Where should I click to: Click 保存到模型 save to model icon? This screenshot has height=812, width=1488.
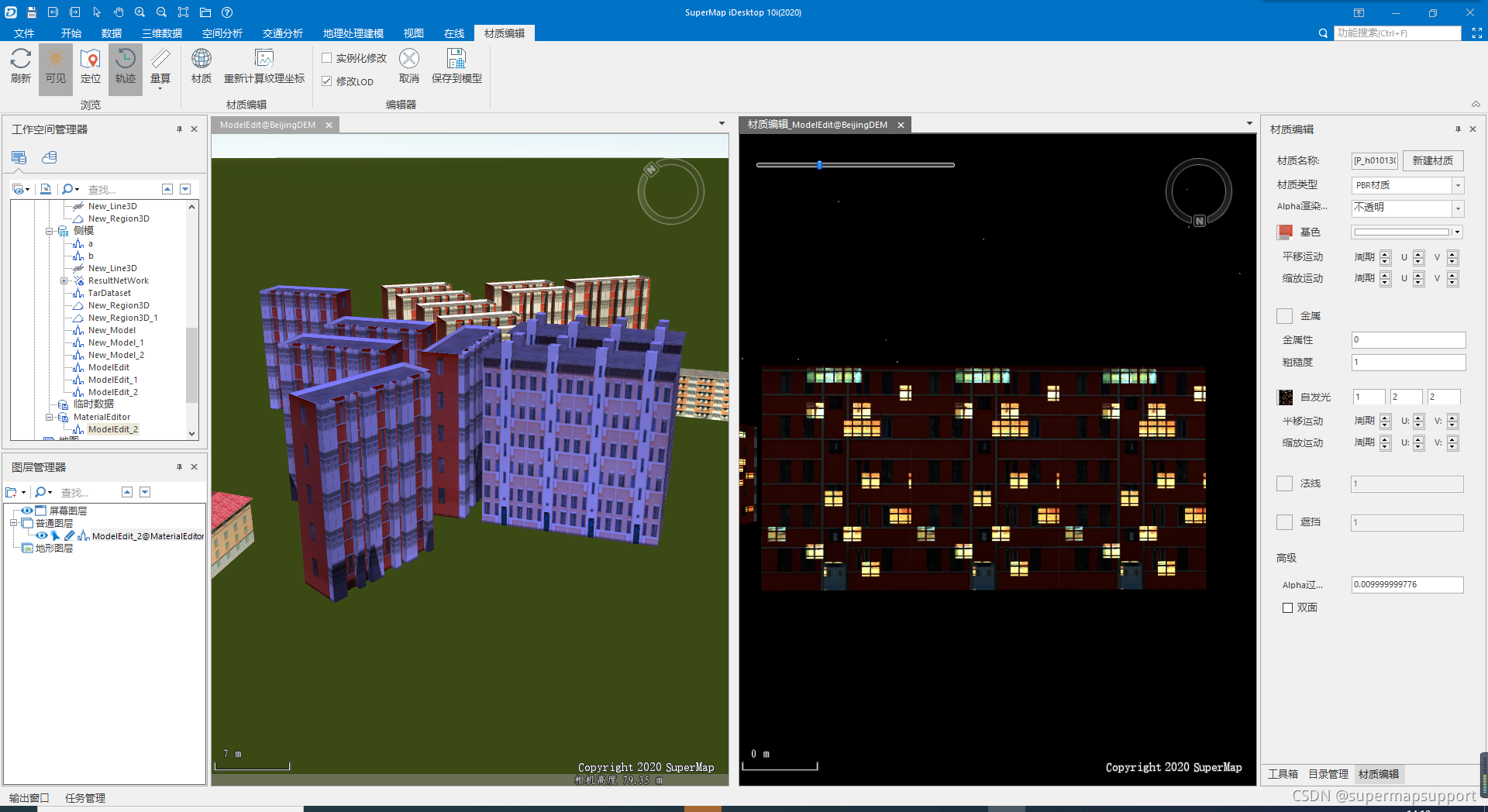[x=456, y=59]
